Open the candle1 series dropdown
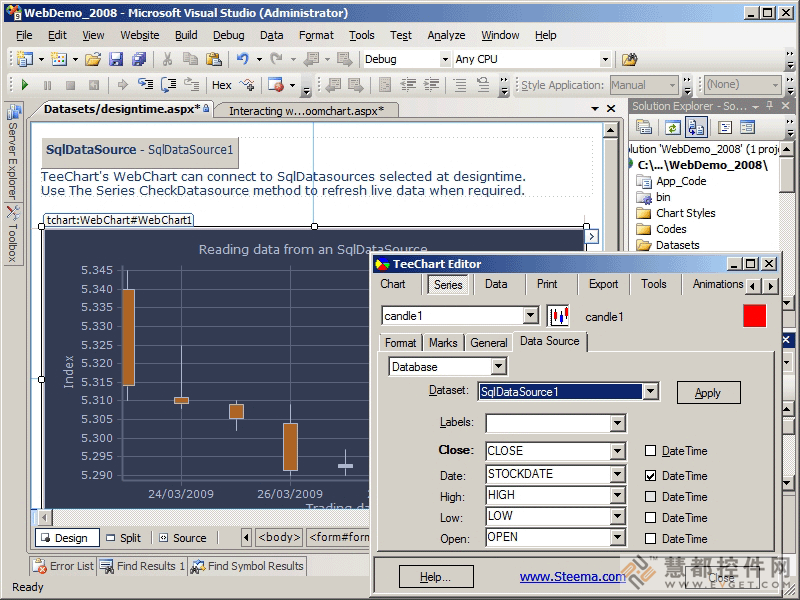This screenshot has height=600, width=800. pos(531,316)
